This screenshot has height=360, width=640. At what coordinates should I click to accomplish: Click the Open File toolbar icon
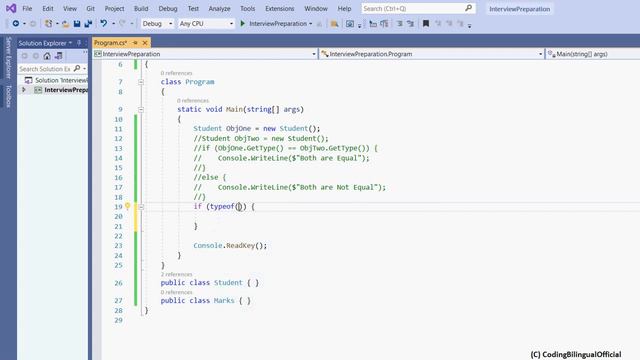coord(65,24)
